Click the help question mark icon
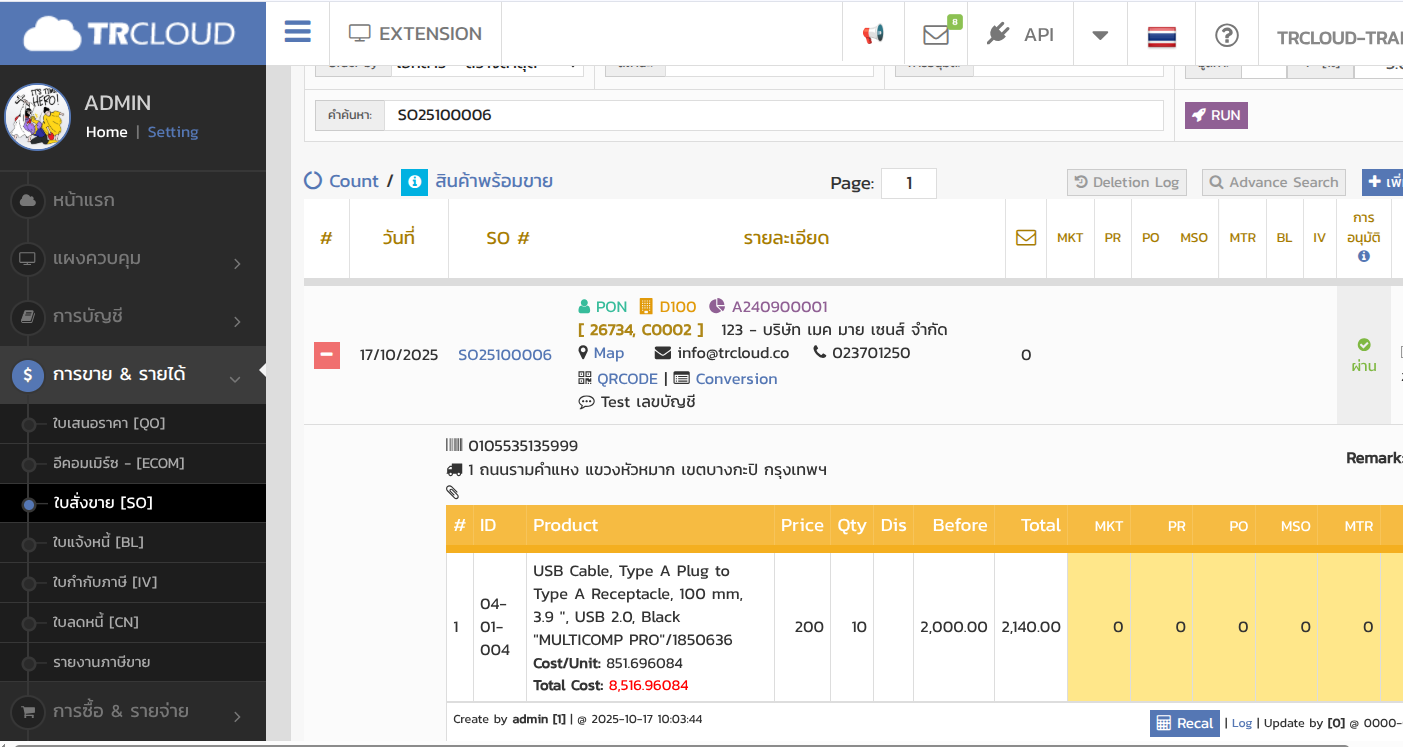 tap(1226, 35)
